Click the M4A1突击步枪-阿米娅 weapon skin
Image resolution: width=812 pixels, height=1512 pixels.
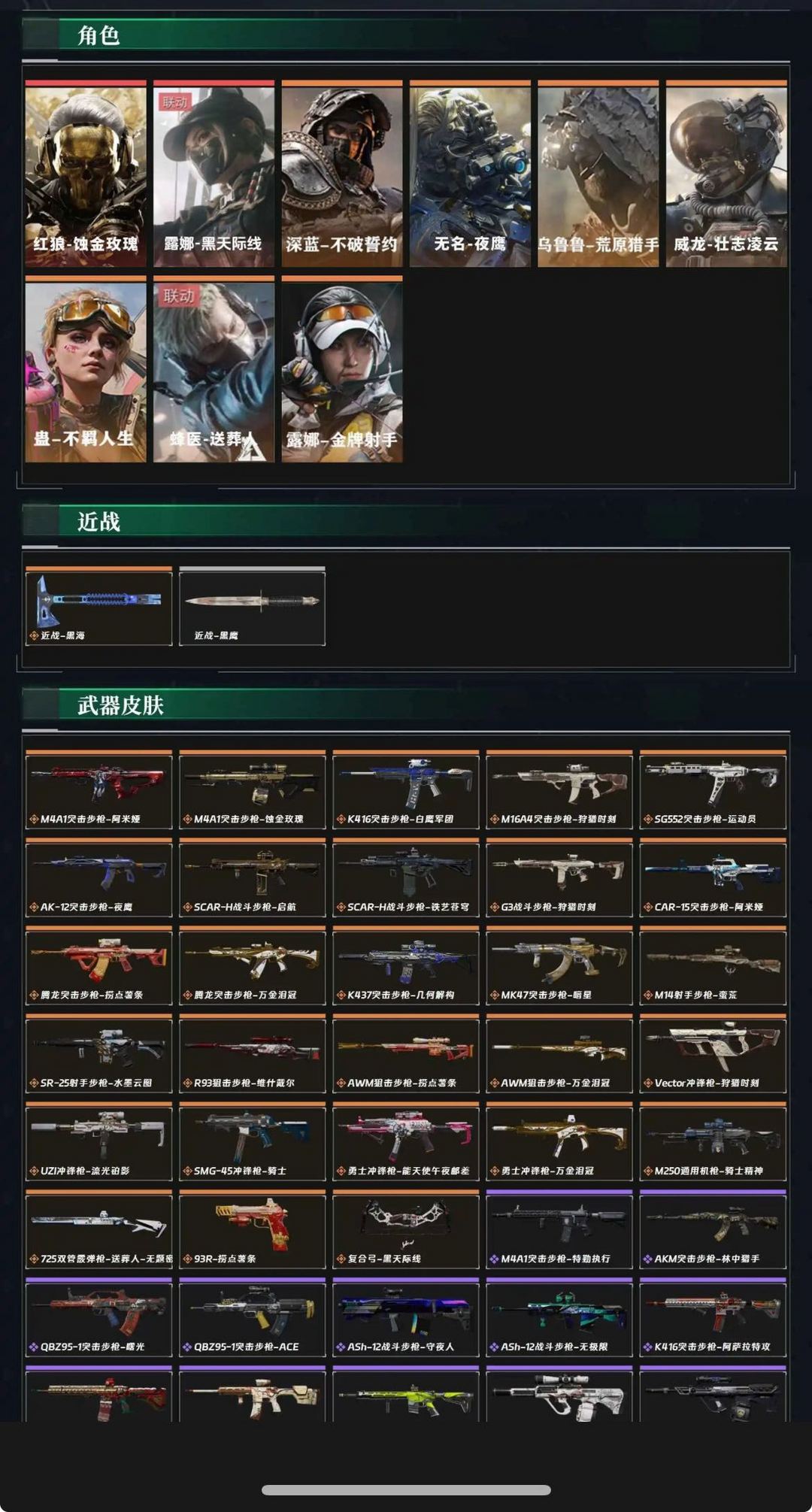pos(98,789)
